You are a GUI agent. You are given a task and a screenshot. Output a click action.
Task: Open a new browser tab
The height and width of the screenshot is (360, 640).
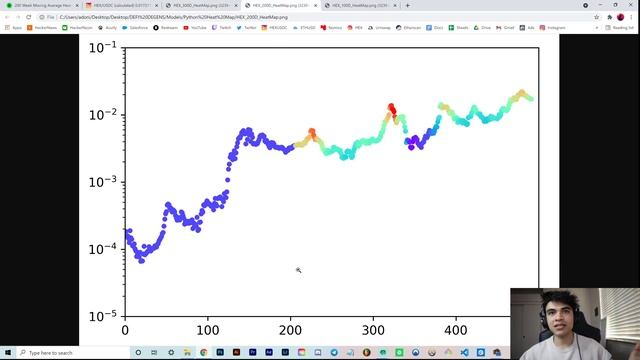pyautogui.click(x=407, y=6)
